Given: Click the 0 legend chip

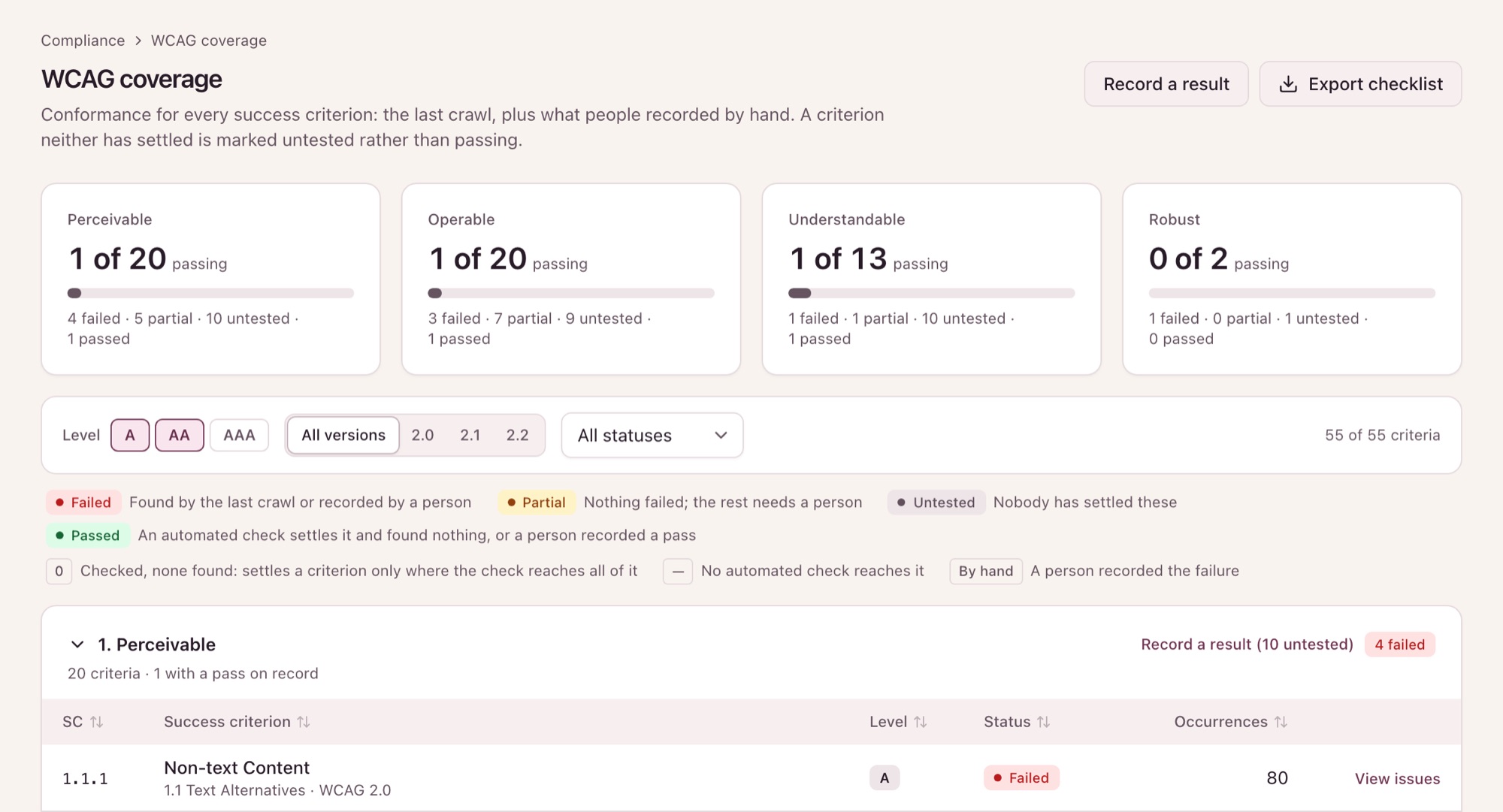Looking at the screenshot, I should (x=59, y=571).
